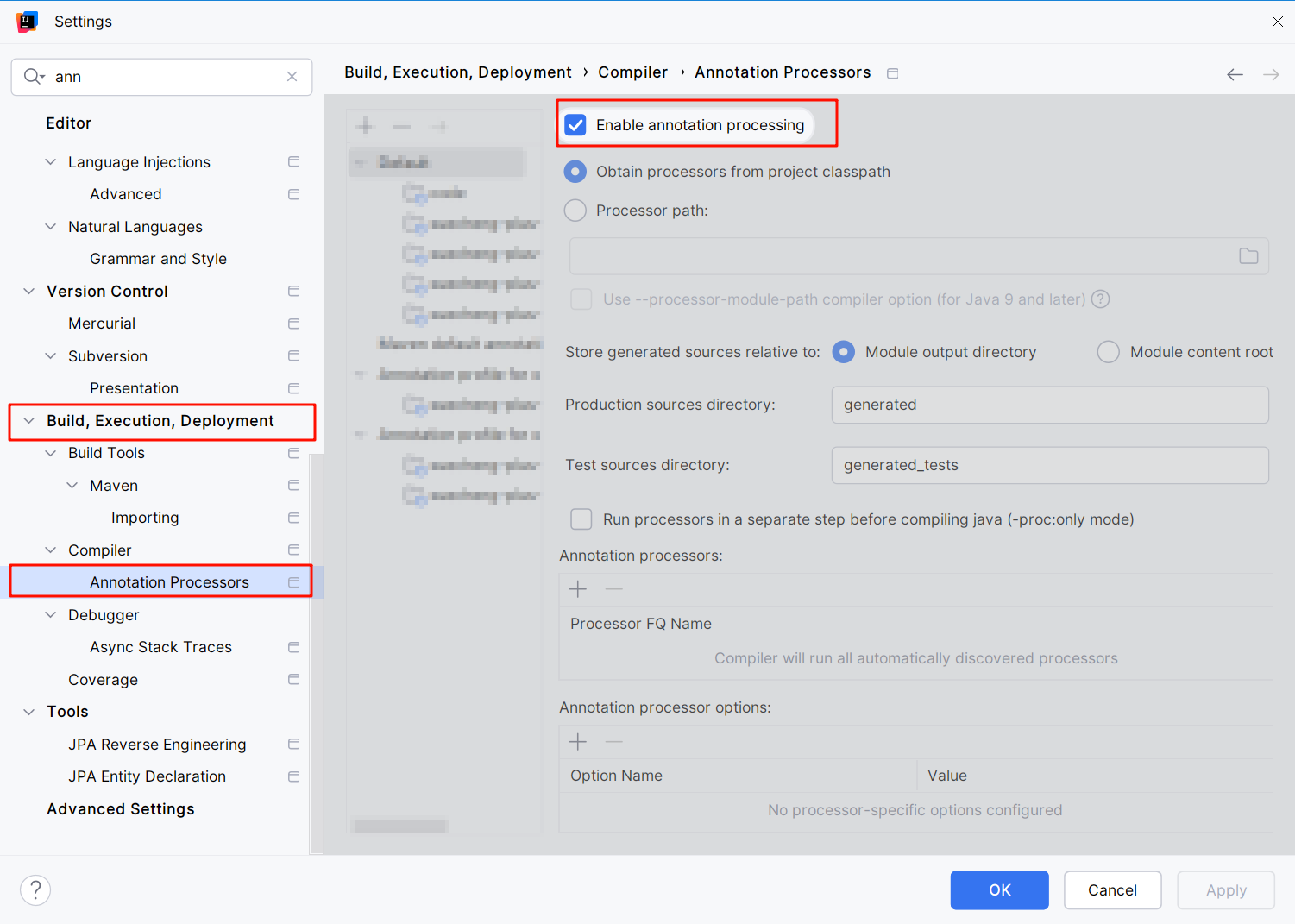Click project icon beside Maven
This screenshot has width=1295, height=924.
294,486
